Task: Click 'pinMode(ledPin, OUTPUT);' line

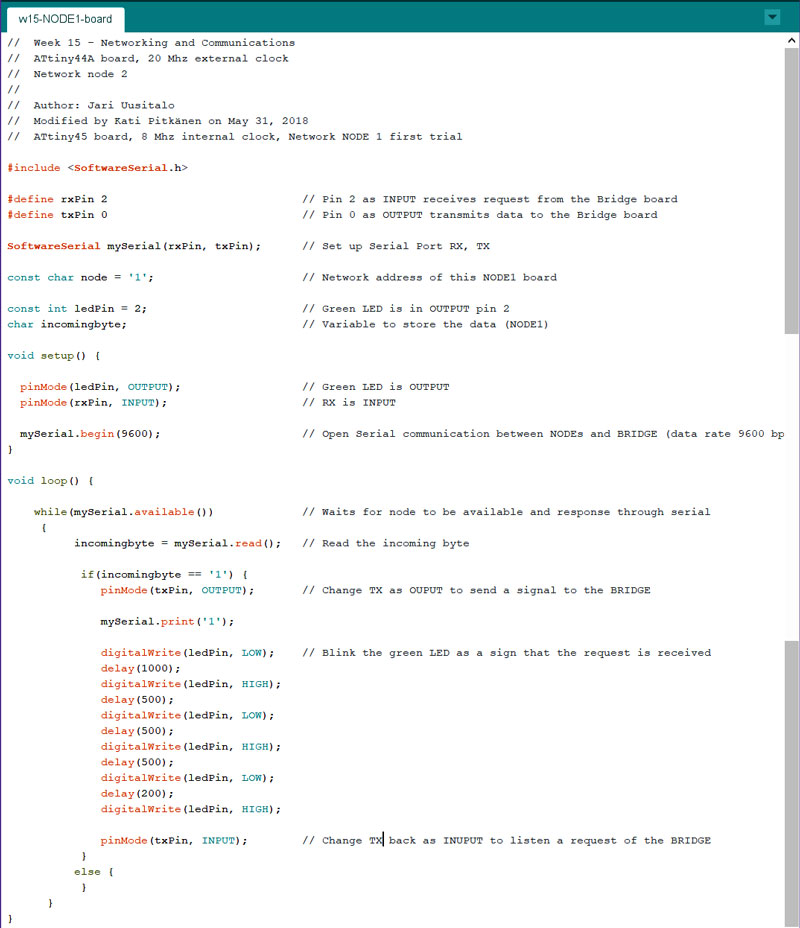Action: click(x=100, y=387)
